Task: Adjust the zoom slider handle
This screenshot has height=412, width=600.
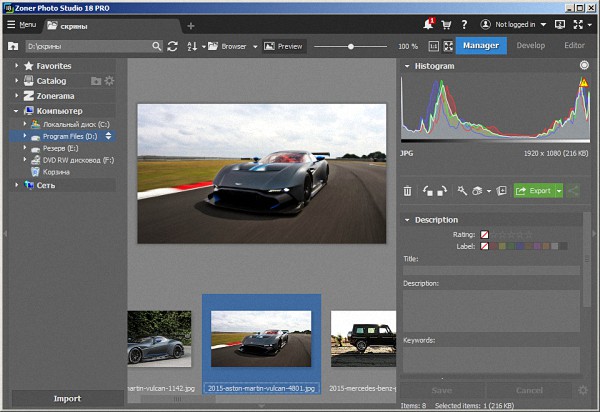Action: 349,46
